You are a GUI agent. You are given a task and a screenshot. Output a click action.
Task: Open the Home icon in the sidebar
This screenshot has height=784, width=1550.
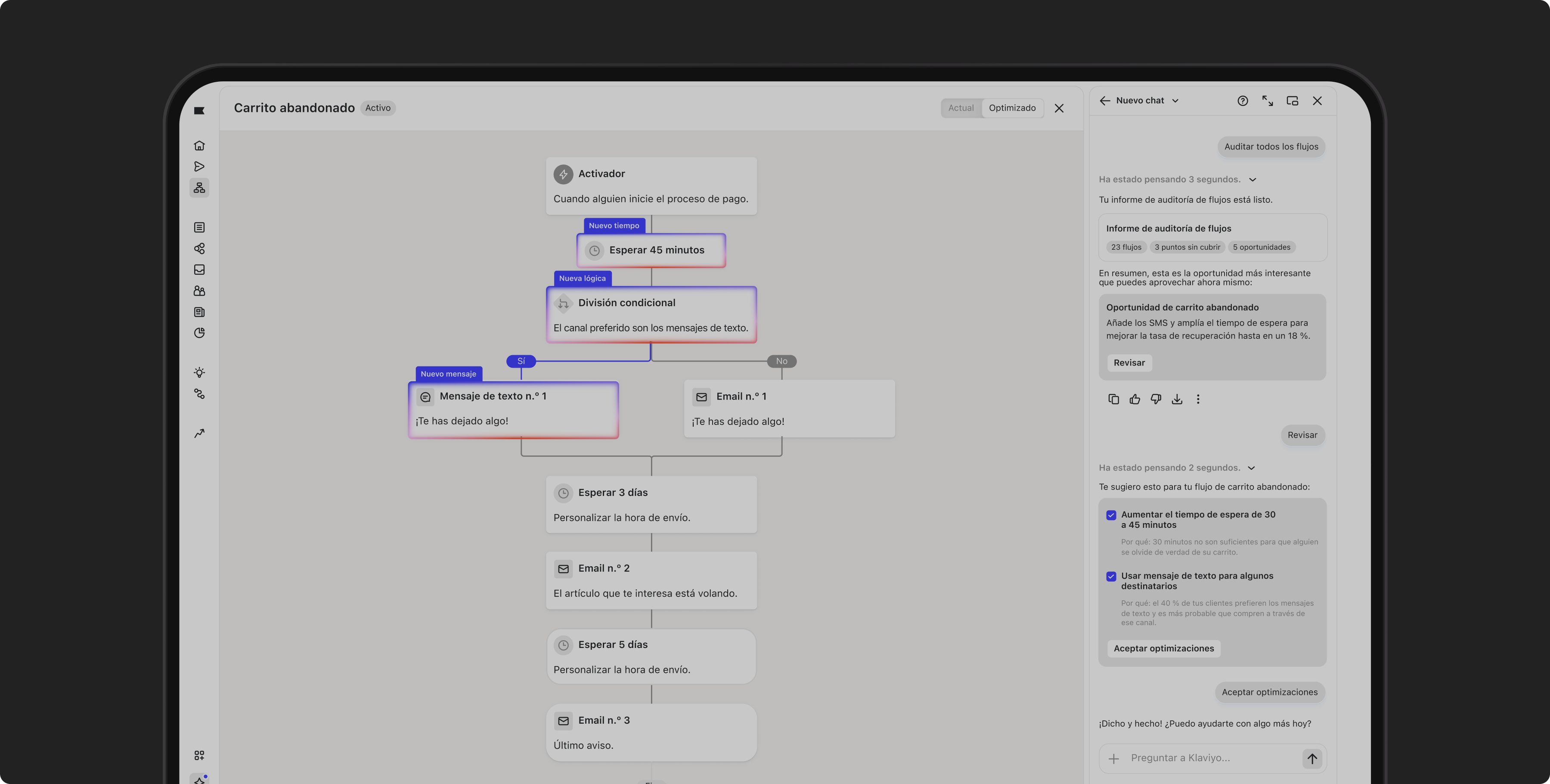(x=199, y=146)
